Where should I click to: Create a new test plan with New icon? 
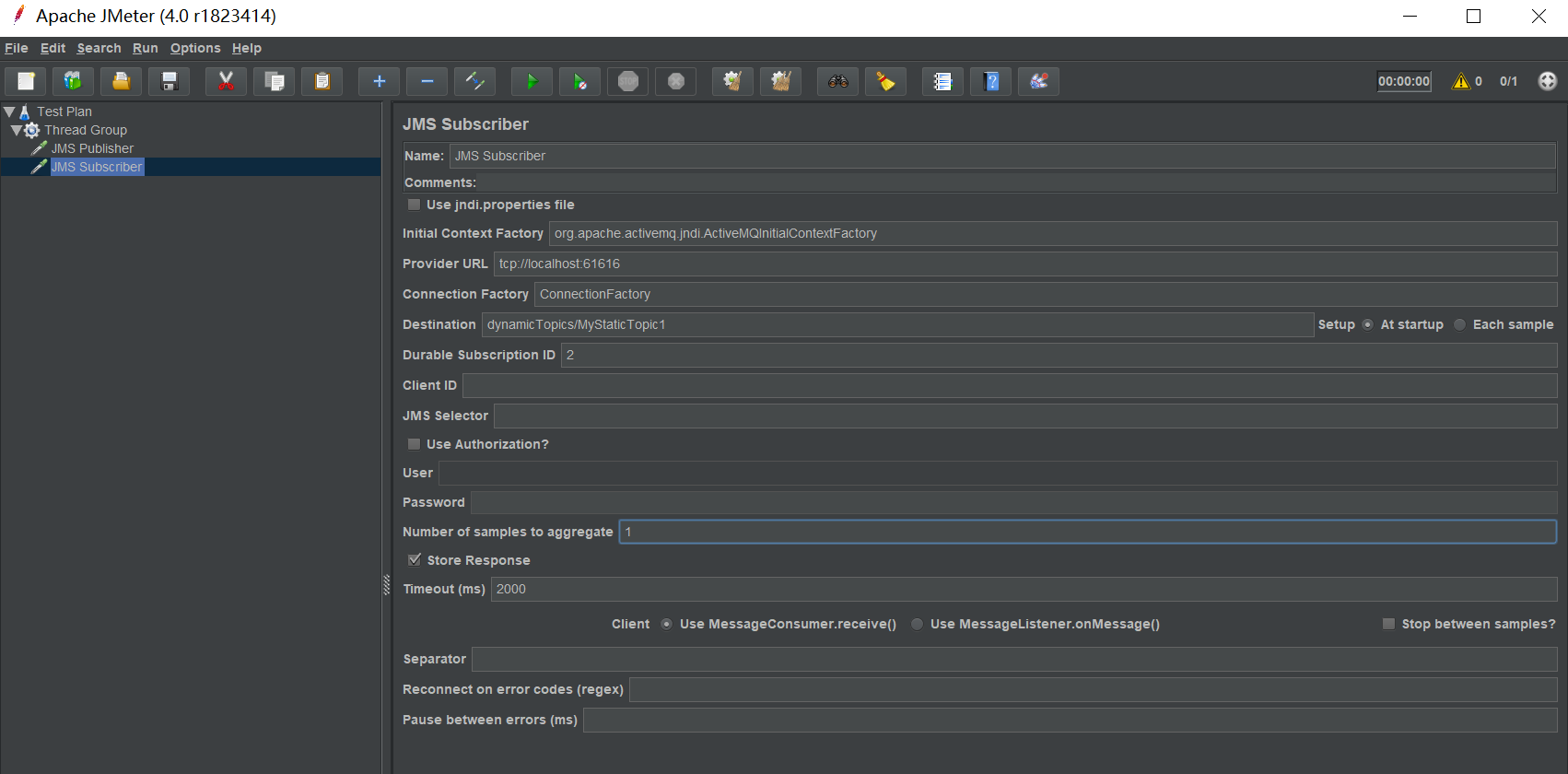tap(26, 81)
